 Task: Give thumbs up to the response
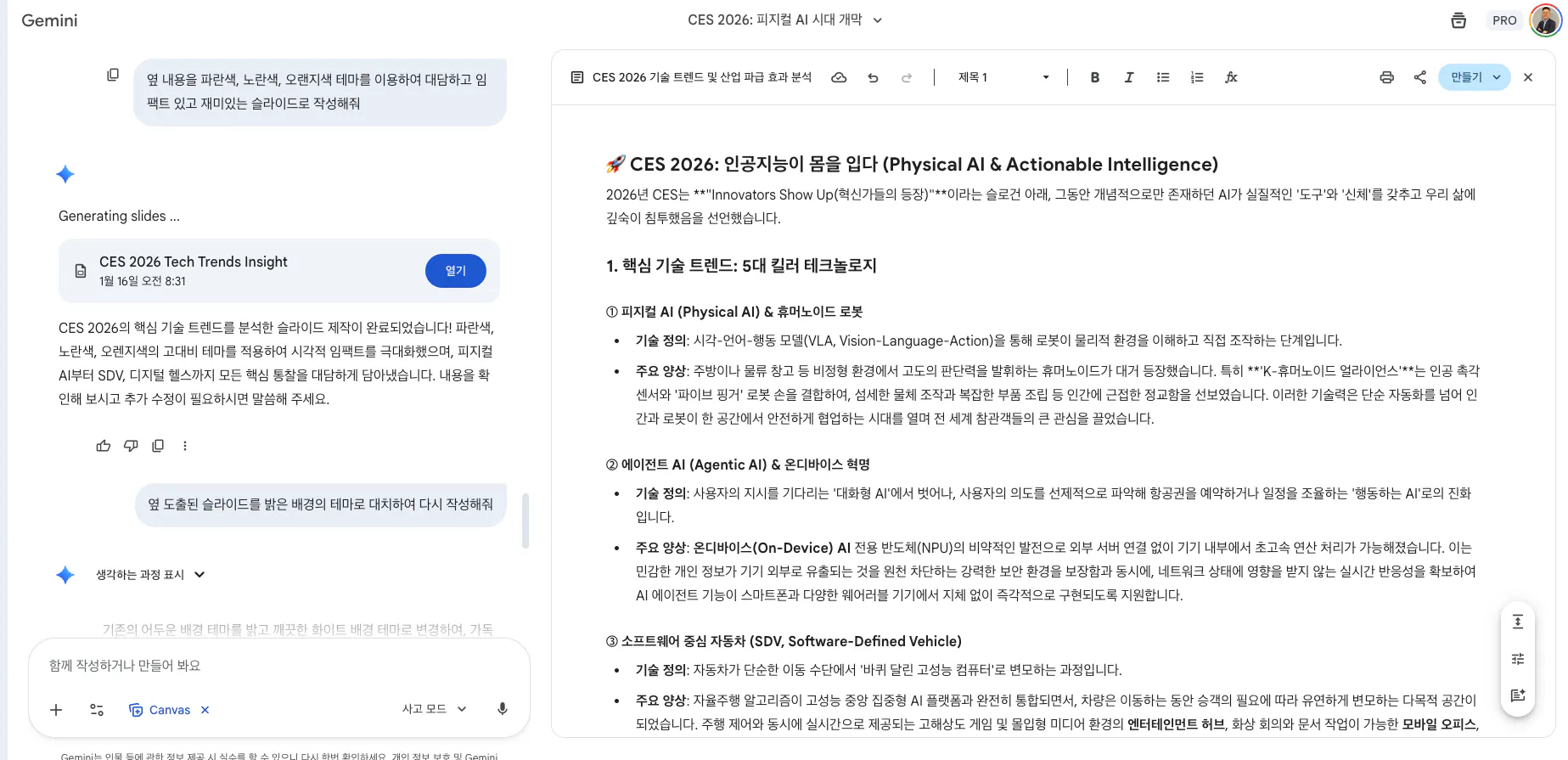(104, 446)
